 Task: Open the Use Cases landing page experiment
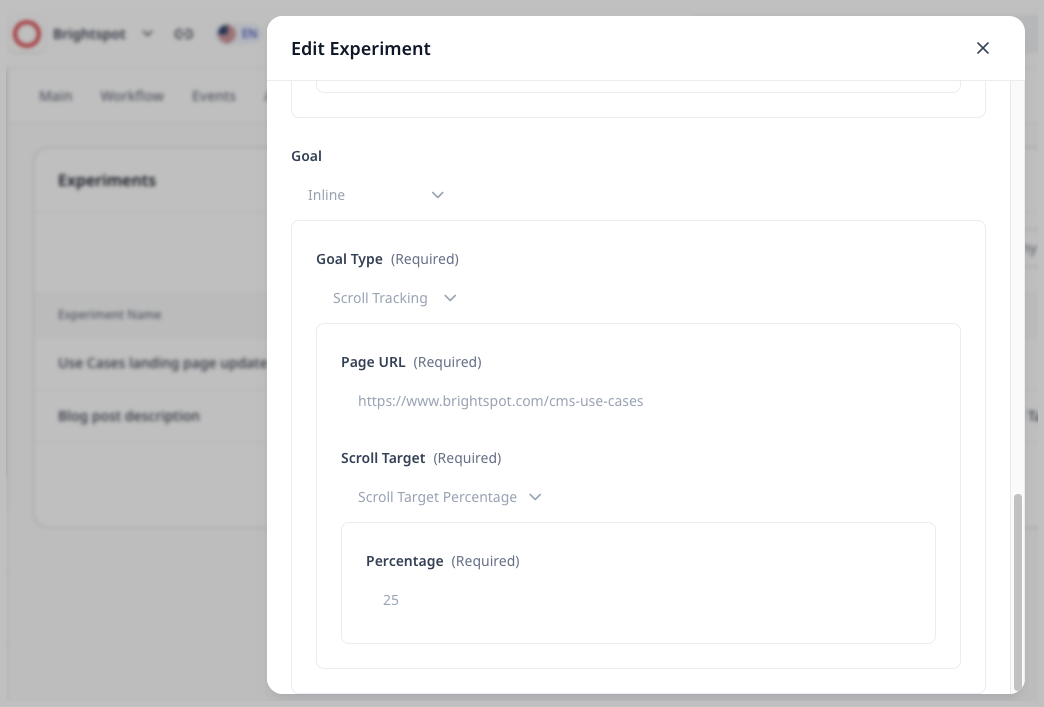(x=162, y=363)
